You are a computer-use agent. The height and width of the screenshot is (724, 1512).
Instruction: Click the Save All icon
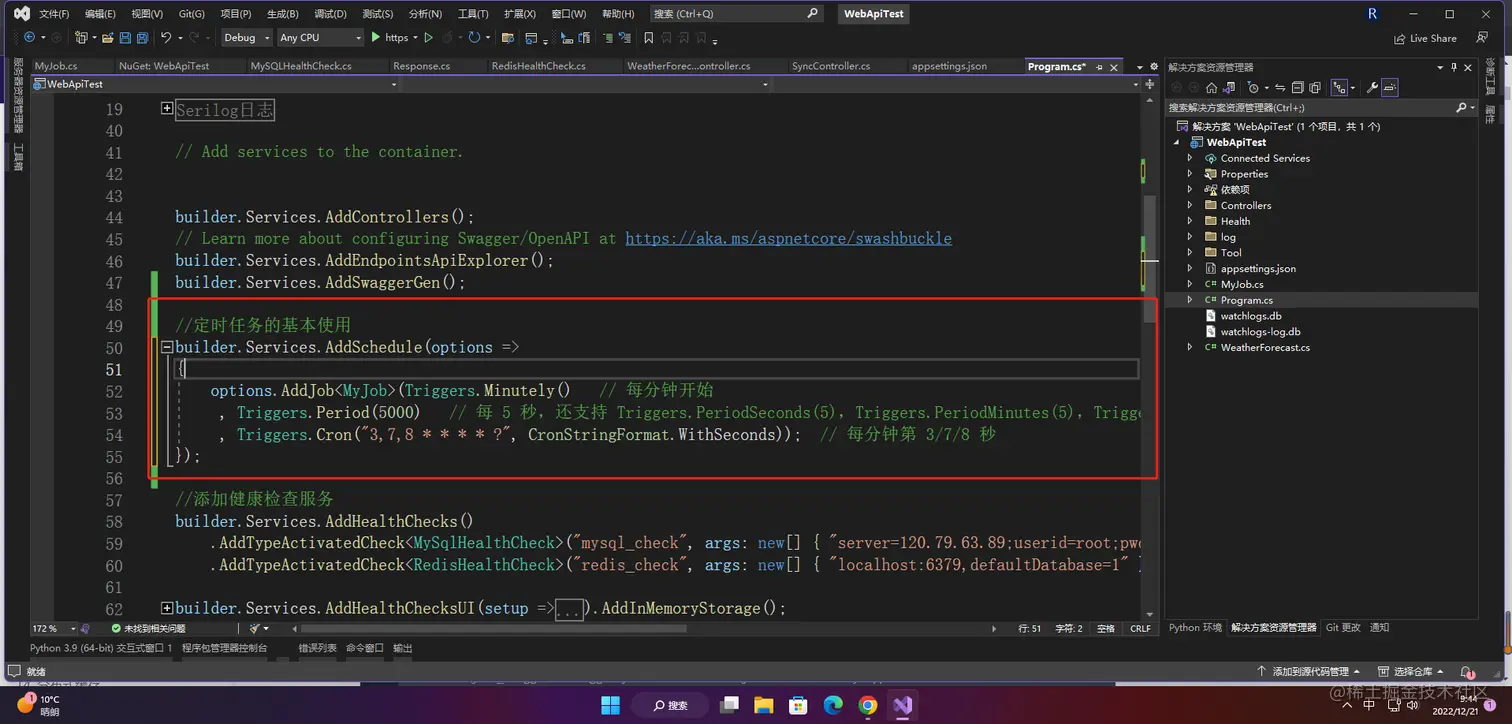click(x=142, y=37)
